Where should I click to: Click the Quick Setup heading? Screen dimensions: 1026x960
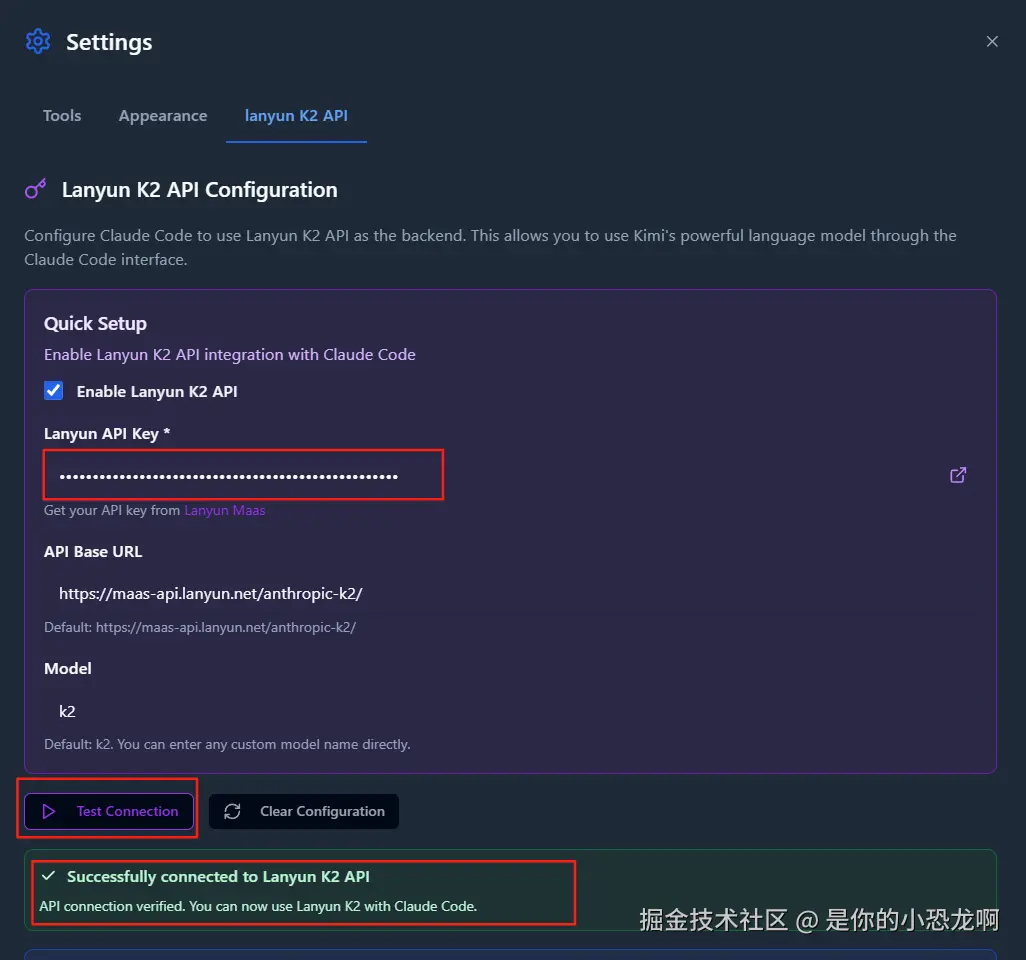[x=96, y=323]
